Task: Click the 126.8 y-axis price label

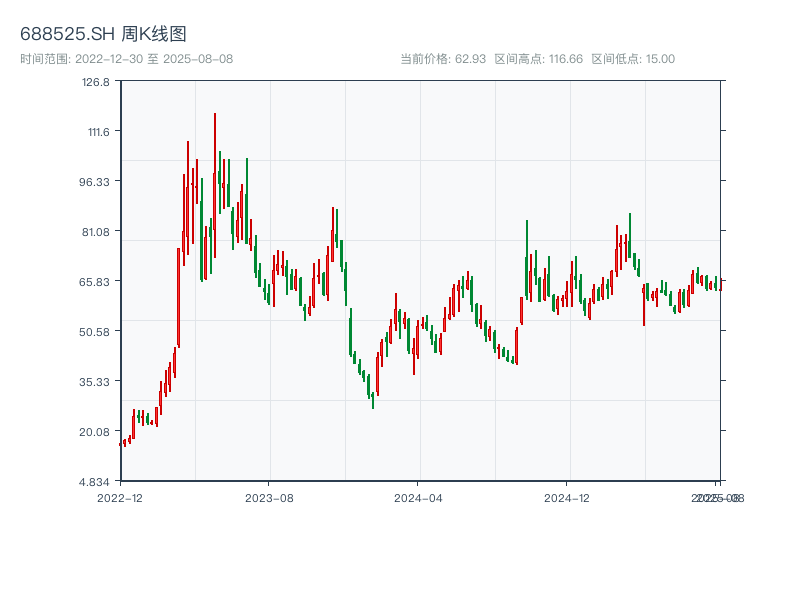Action: [96, 82]
